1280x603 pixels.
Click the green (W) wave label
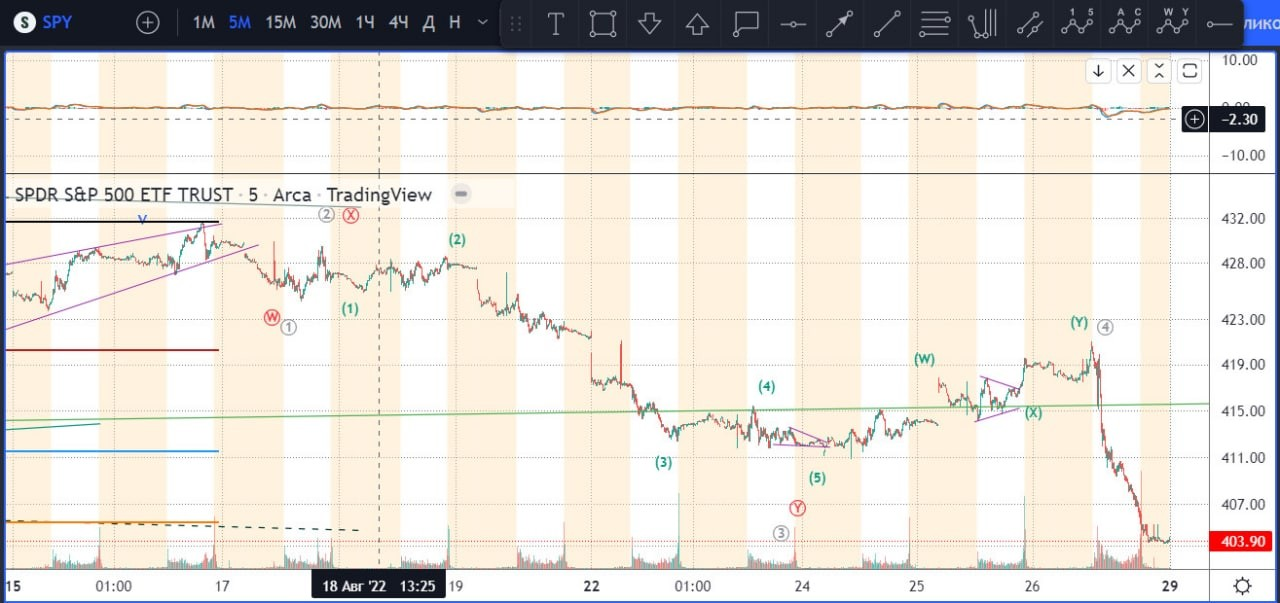pos(924,358)
